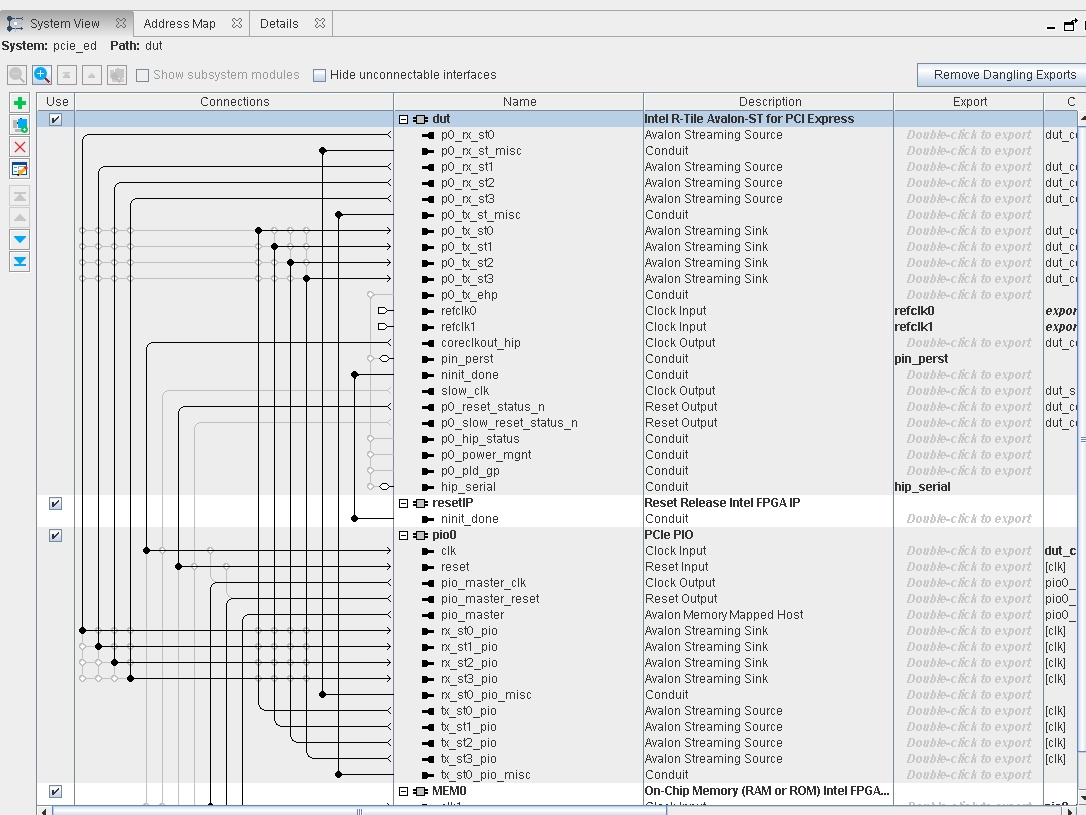Click the blue move to bottom icon

tap(20, 261)
